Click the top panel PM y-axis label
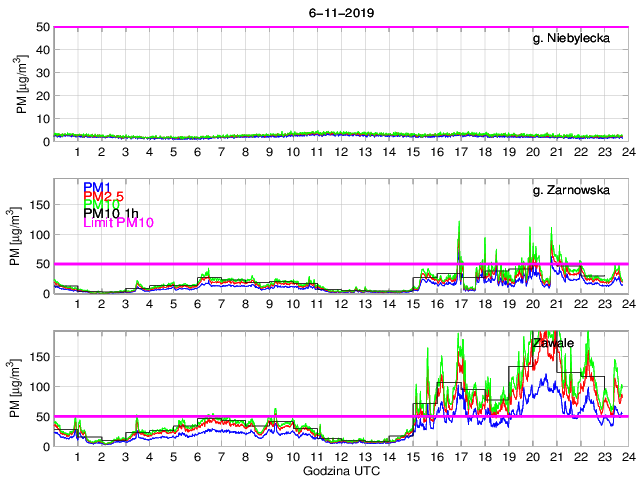This screenshot has height=480, width=640. point(22,84)
